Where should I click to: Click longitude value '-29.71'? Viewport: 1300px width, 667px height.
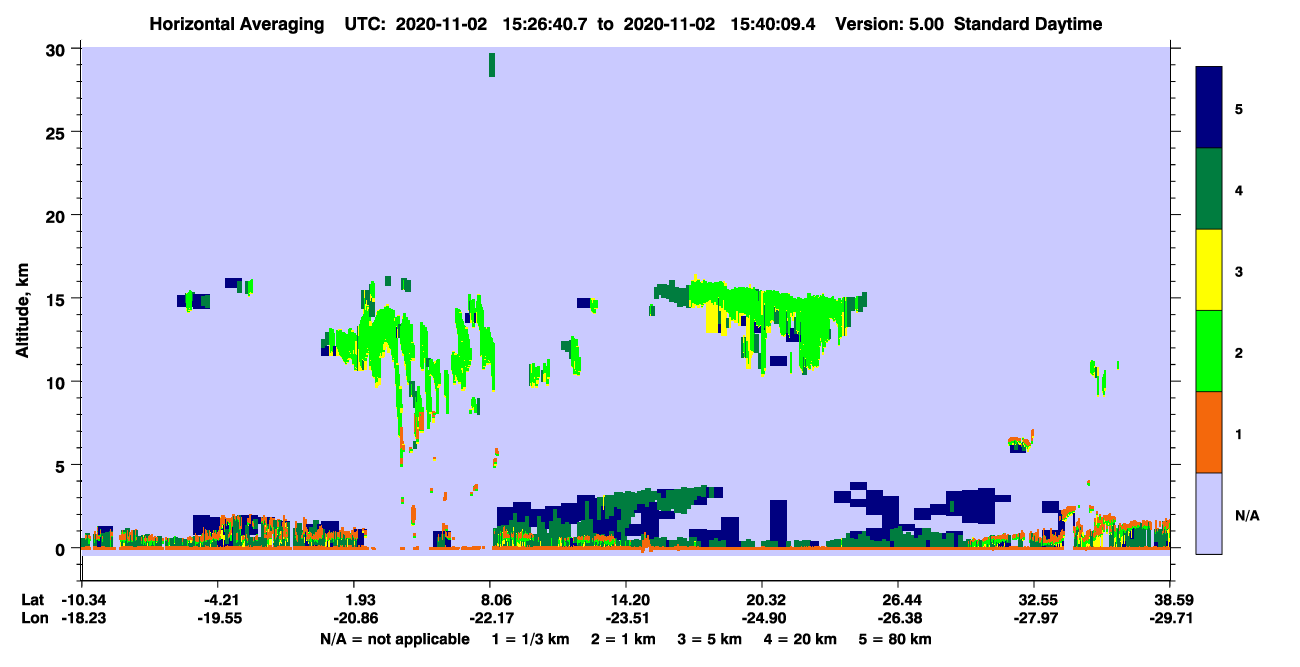point(1170,619)
